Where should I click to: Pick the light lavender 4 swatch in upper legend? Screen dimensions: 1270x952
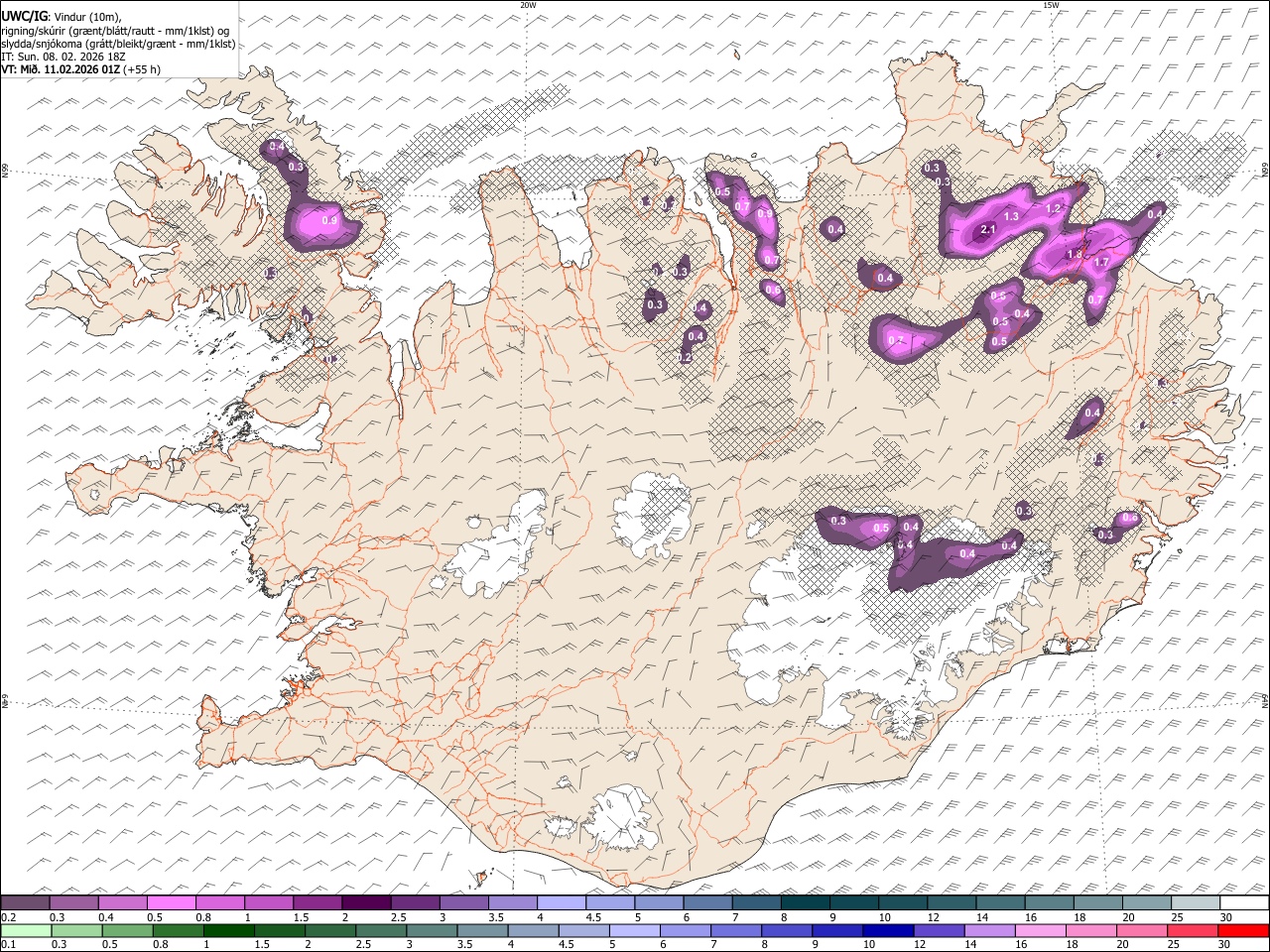pos(561,902)
